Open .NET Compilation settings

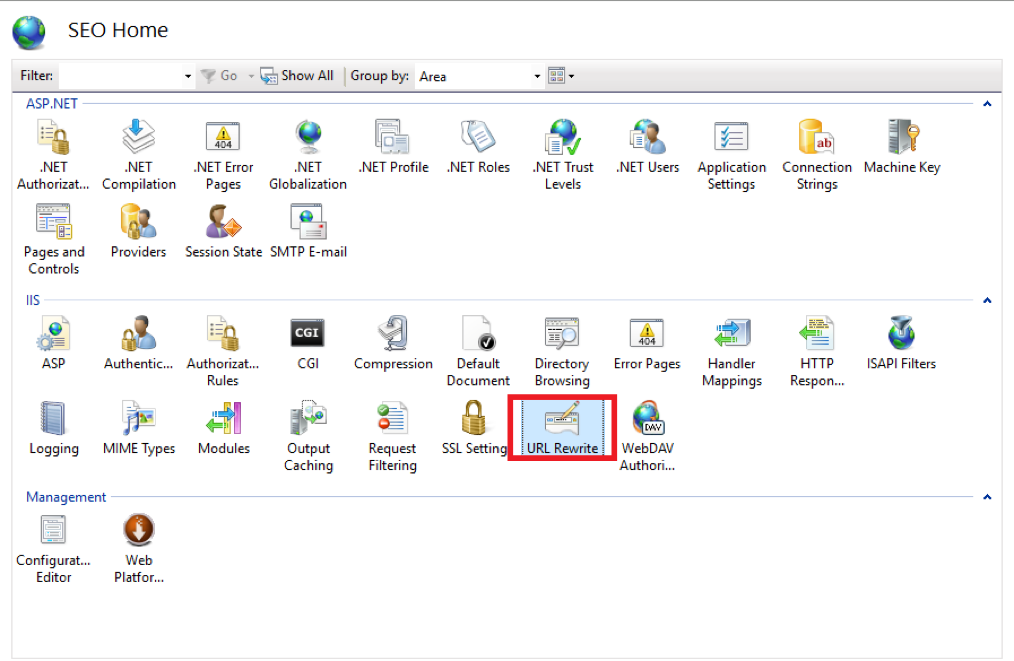click(138, 155)
